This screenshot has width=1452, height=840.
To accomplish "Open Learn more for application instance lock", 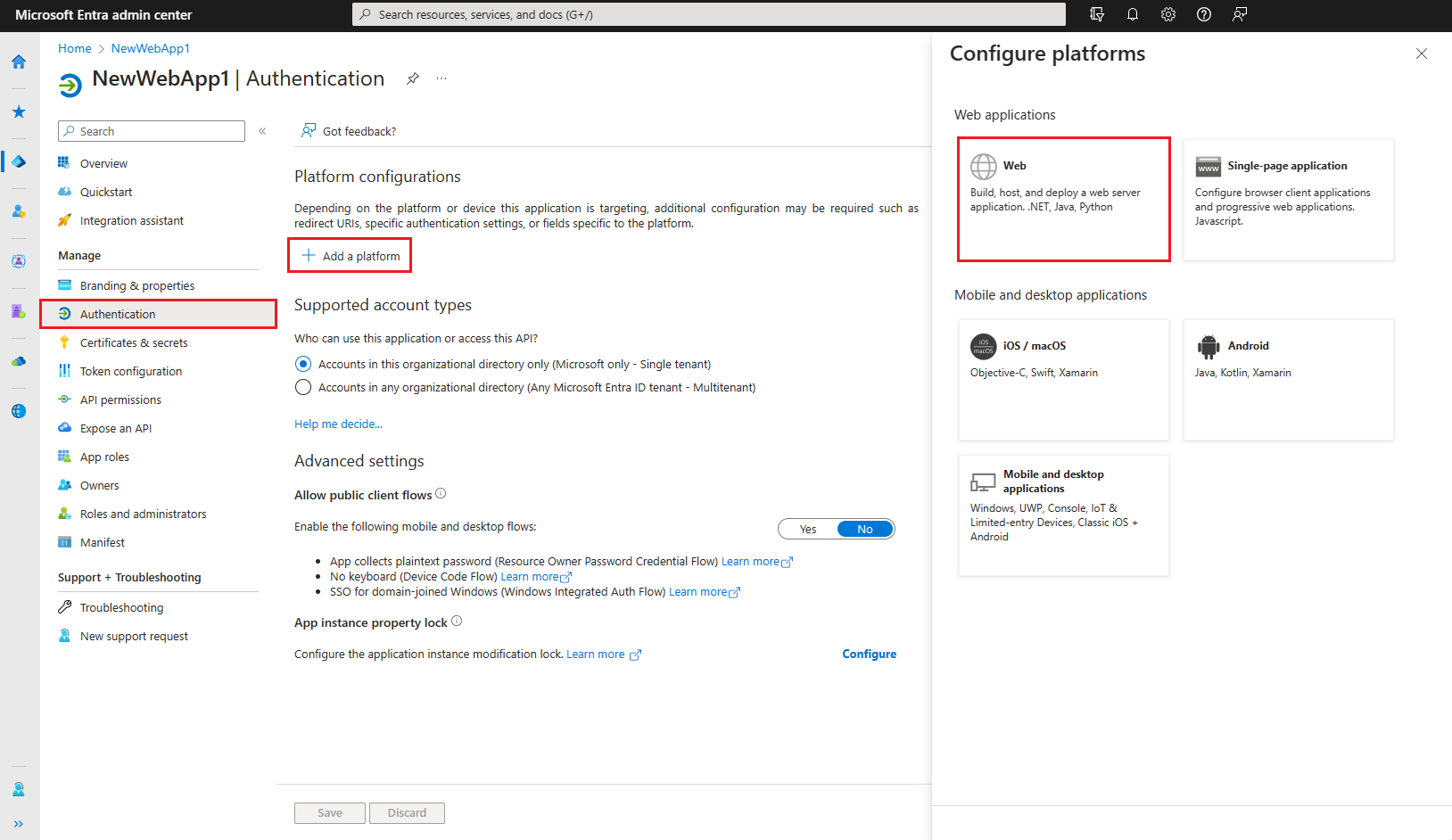I will point(604,654).
